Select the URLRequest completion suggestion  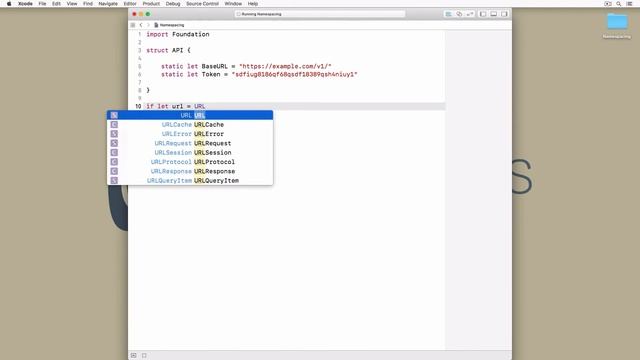[x=190, y=143]
